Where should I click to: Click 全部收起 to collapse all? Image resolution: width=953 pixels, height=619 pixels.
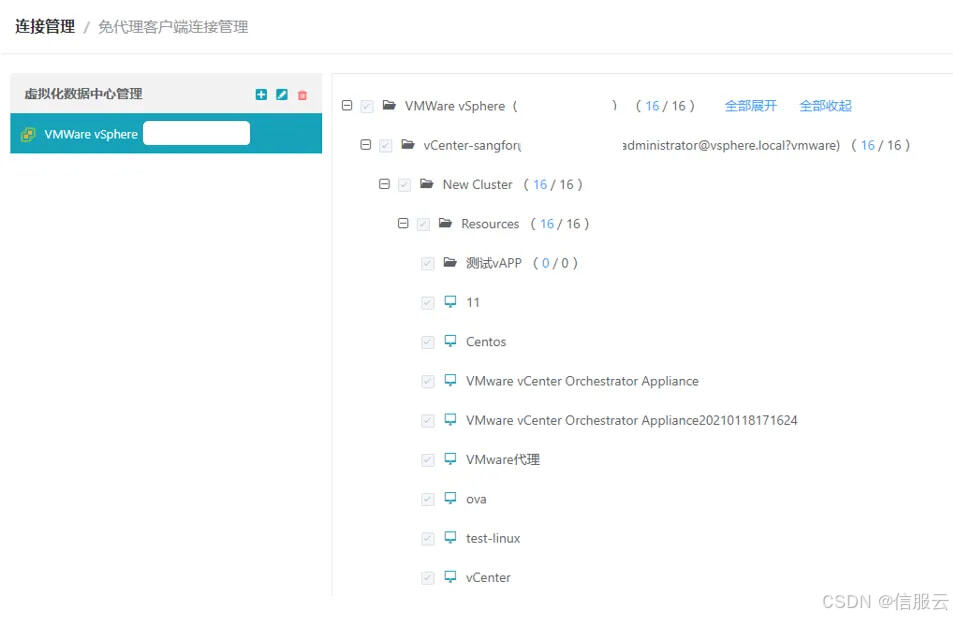[825, 106]
